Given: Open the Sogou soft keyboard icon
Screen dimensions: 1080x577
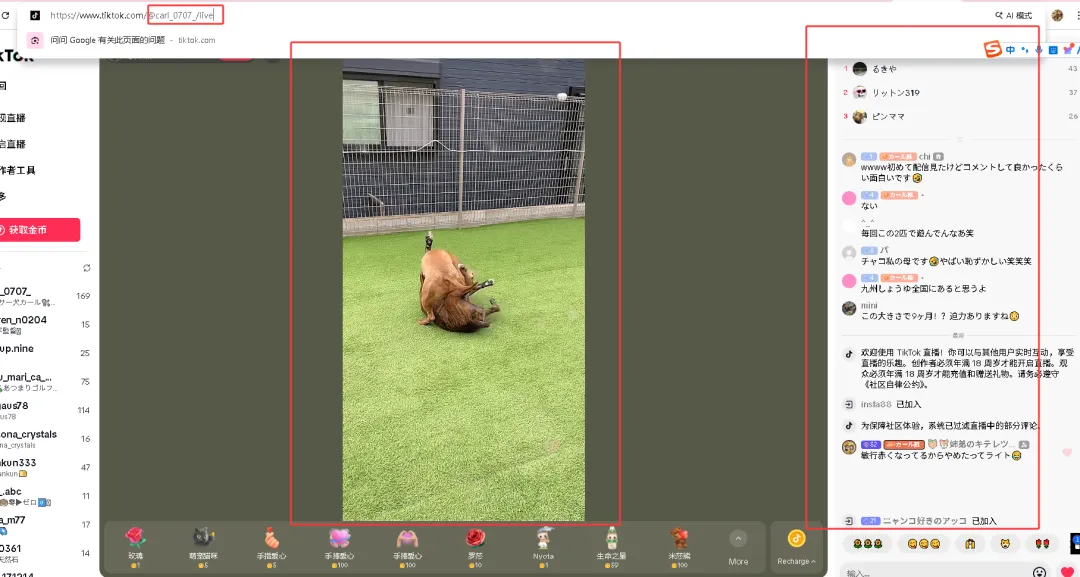Looking at the screenshot, I should (x=1053, y=50).
